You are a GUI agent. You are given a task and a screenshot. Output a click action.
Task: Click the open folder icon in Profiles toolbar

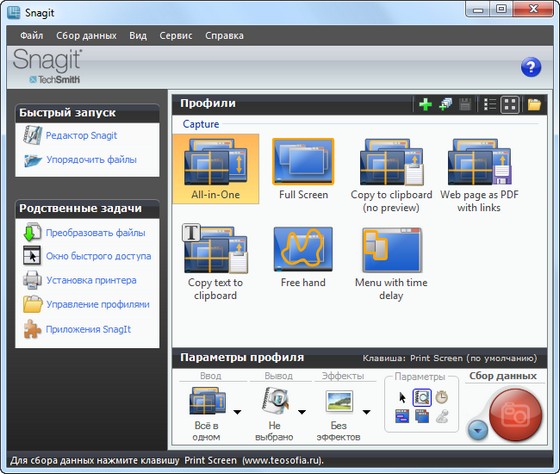click(534, 105)
